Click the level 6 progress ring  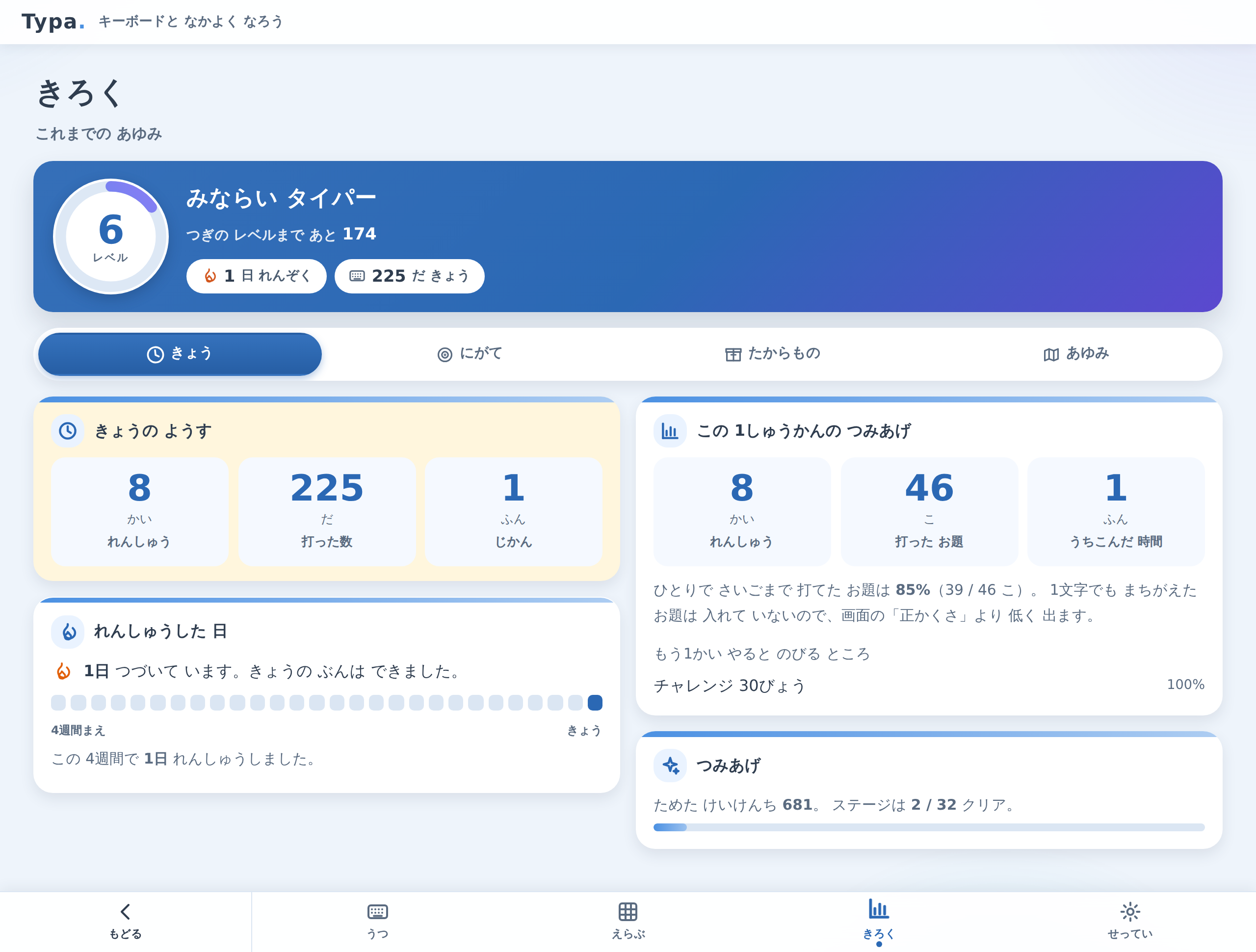pyautogui.click(x=111, y=237)
